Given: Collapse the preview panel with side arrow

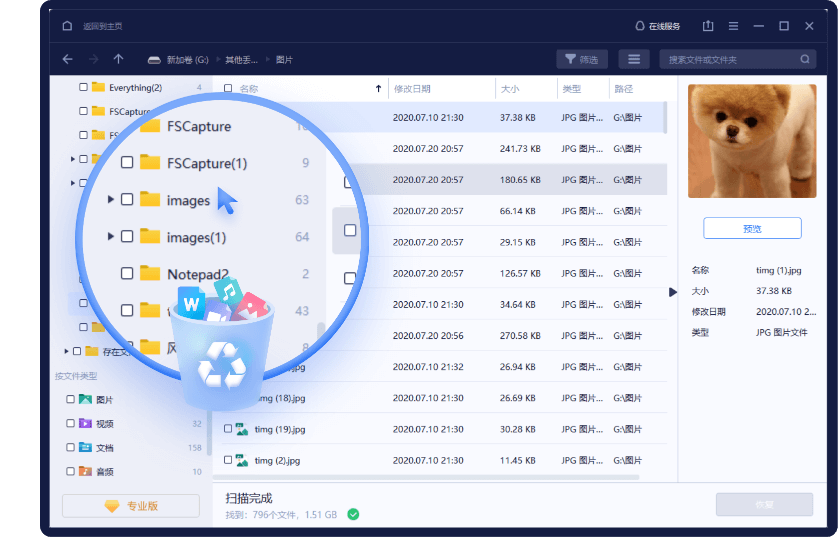Looking at the screenshot, I should coord(673,292).
